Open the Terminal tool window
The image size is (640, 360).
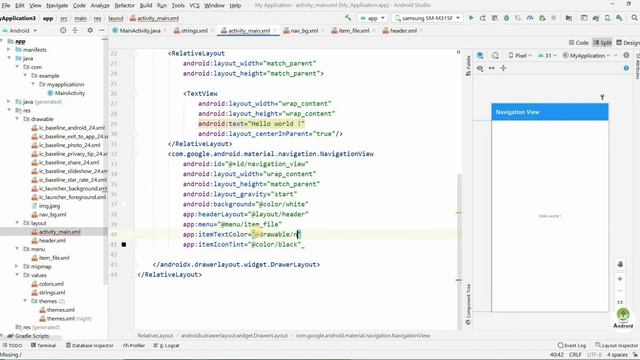pyautogui.click(x=43, y=345)
